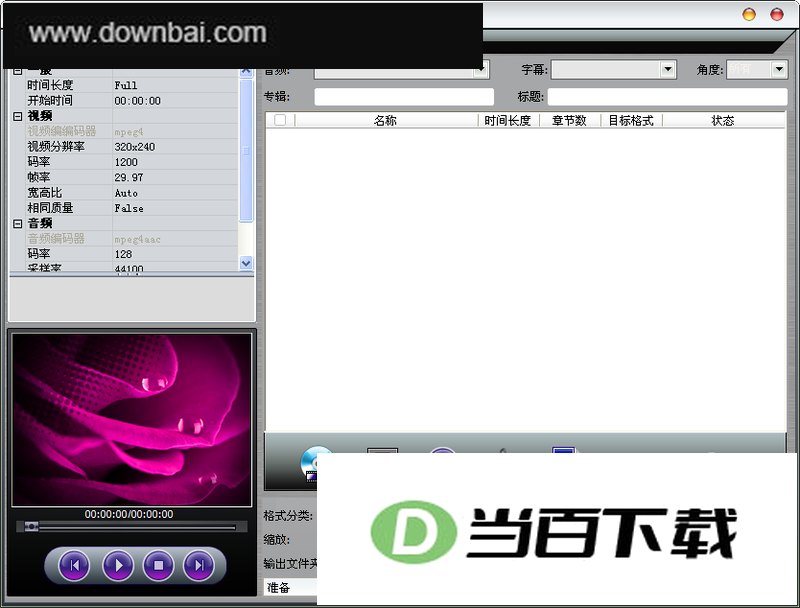Stop the preview playback
This screenshot has height=608, width=800.
(x=158, y=565)
